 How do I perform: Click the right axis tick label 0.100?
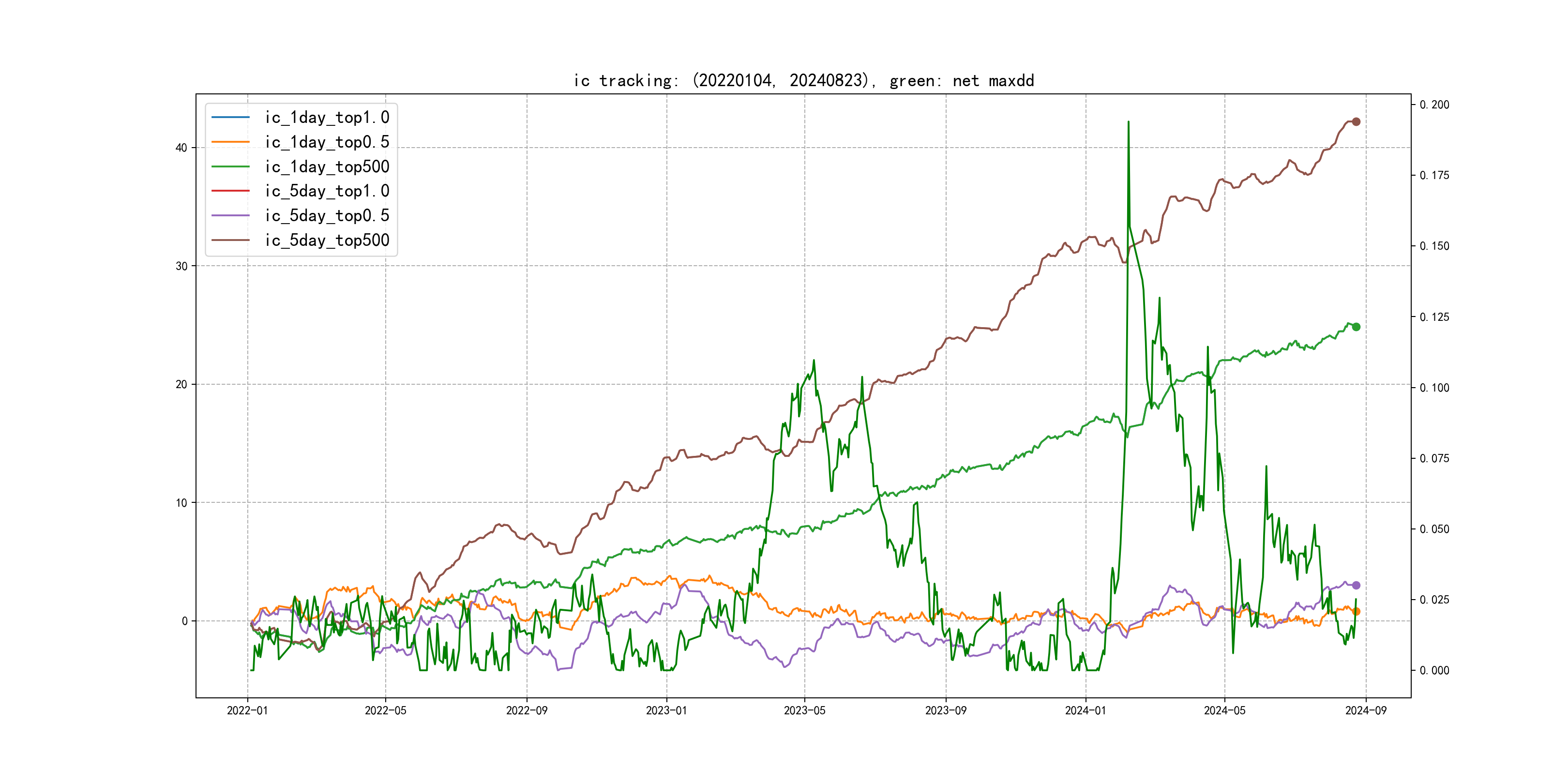[x=1434, y=388]
